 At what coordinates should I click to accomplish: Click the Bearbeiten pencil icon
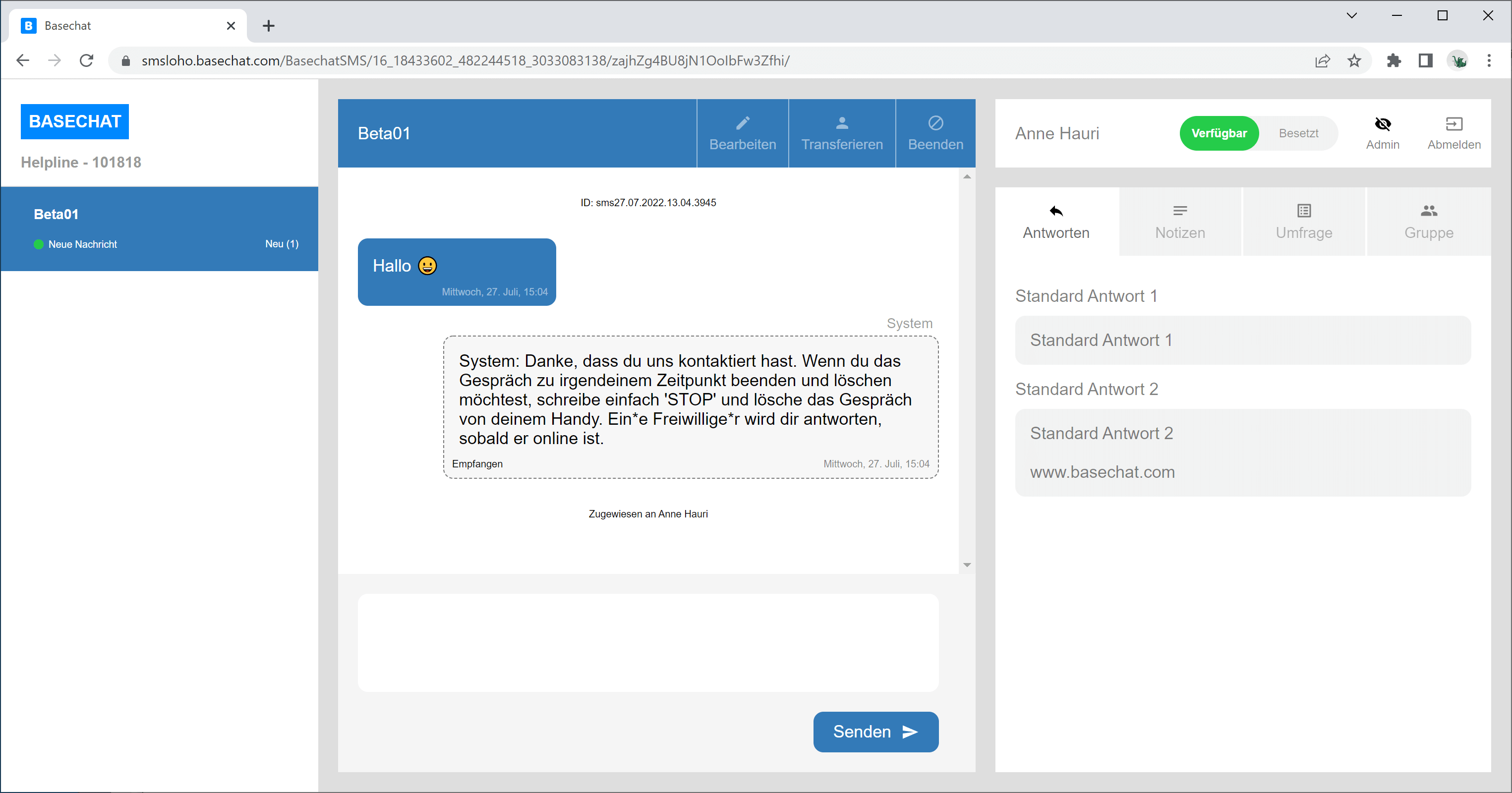coord(743,123)
